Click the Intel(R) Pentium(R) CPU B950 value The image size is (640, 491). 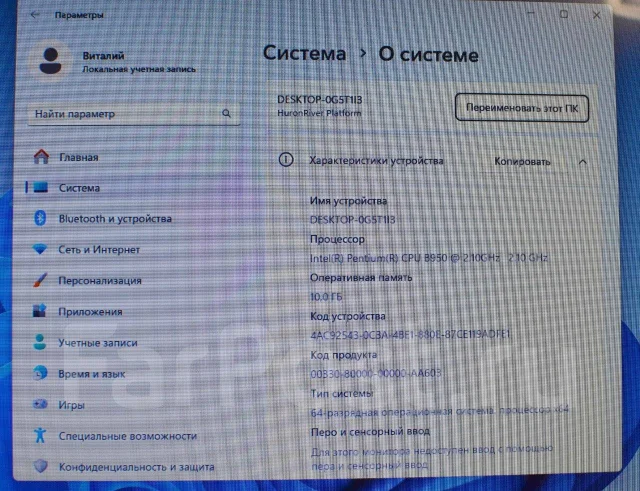[429, 258]
